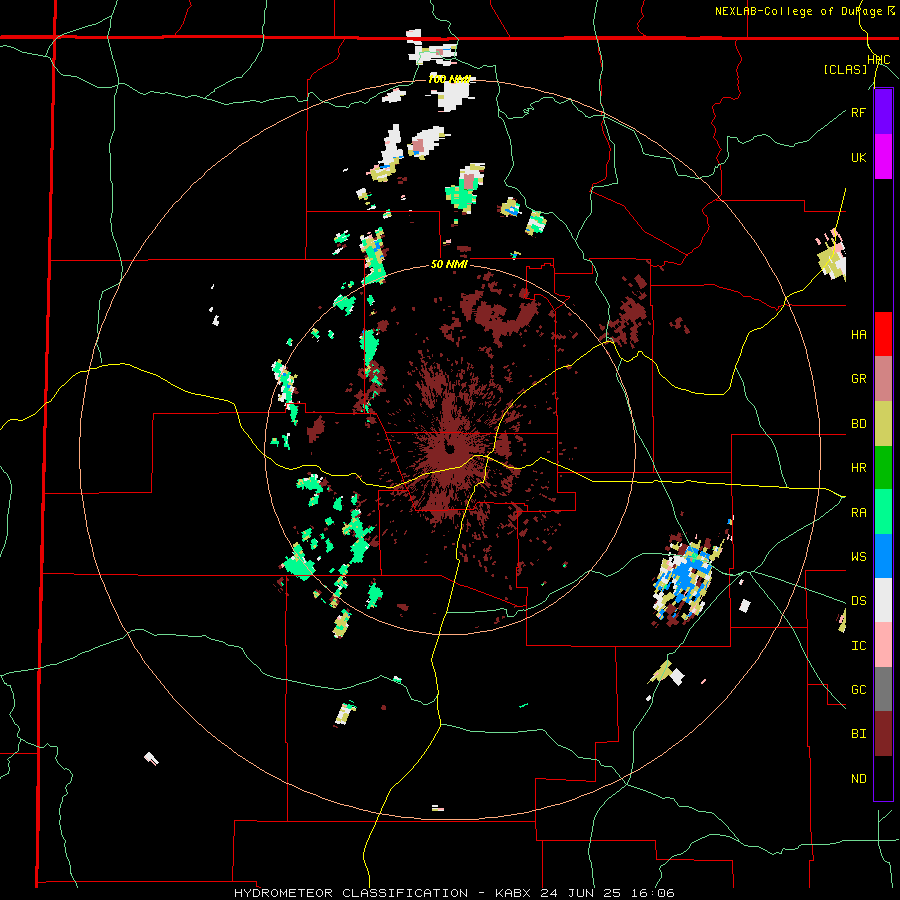Click the magenta UK color swatch in legend
Image resolution: width=900 pixels, height=900 pixels.
883,157
